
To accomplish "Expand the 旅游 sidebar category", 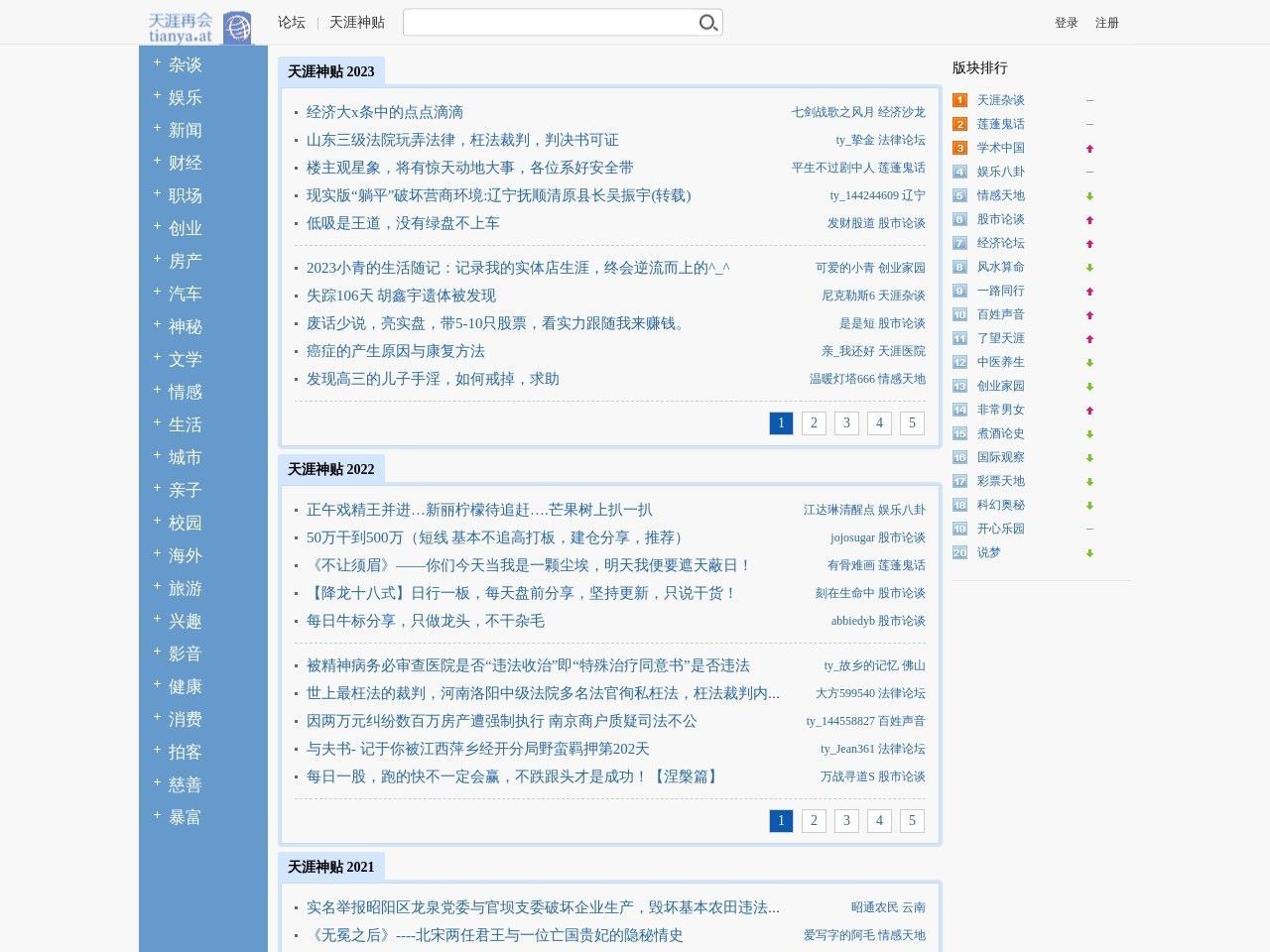I will 157,586.
